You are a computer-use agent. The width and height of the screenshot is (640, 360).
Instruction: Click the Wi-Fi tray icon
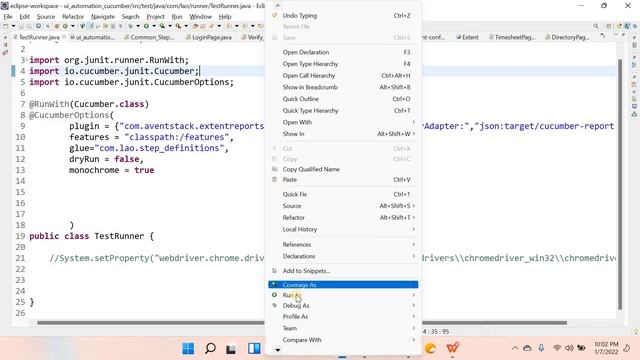pyautogui.click(x=557, y=348)
